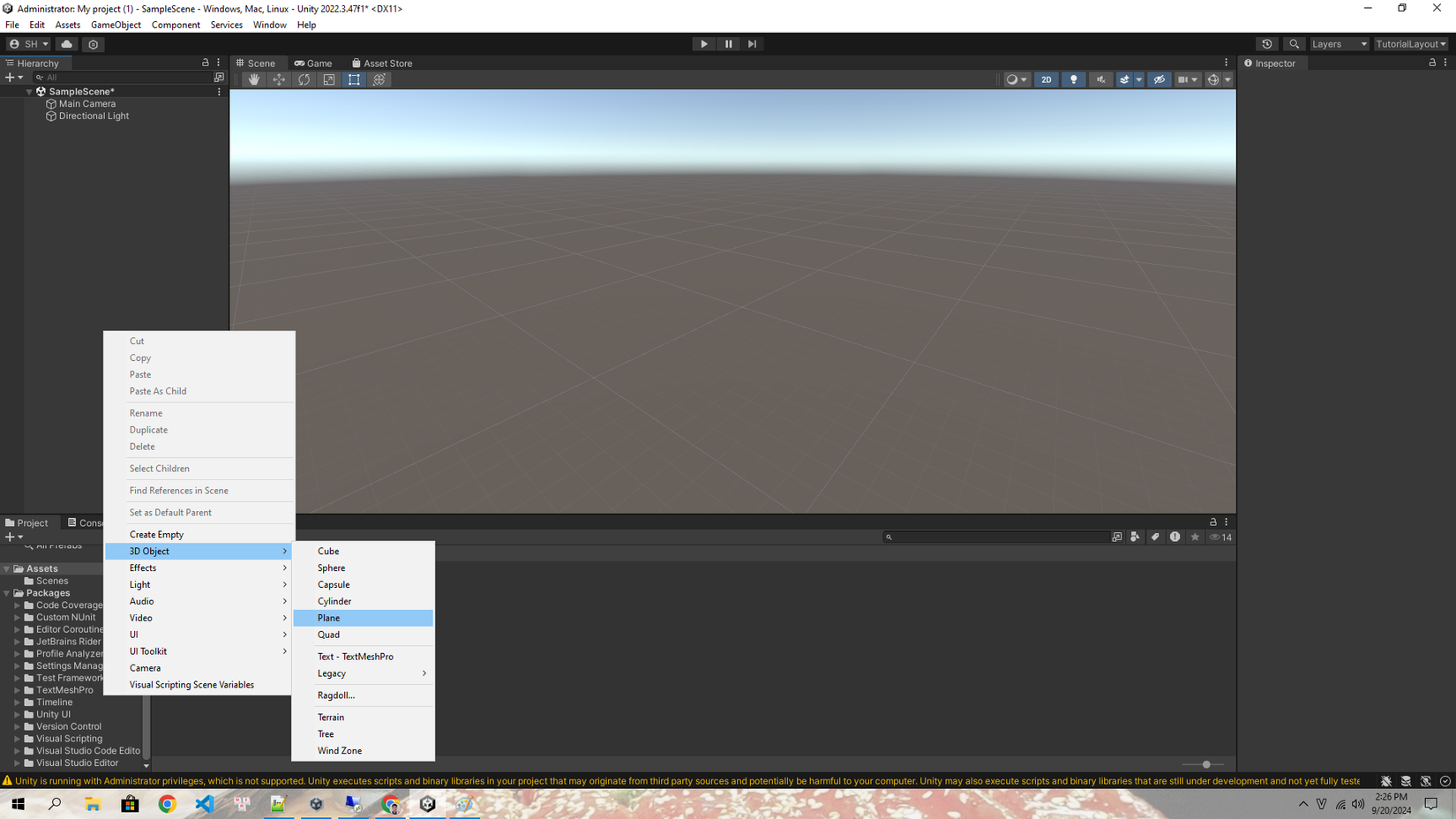The height and width of the screenshot is (819, 1456).
Task: Open Visual Studio Code from the taskbar
Action: [x=205, y=804]
